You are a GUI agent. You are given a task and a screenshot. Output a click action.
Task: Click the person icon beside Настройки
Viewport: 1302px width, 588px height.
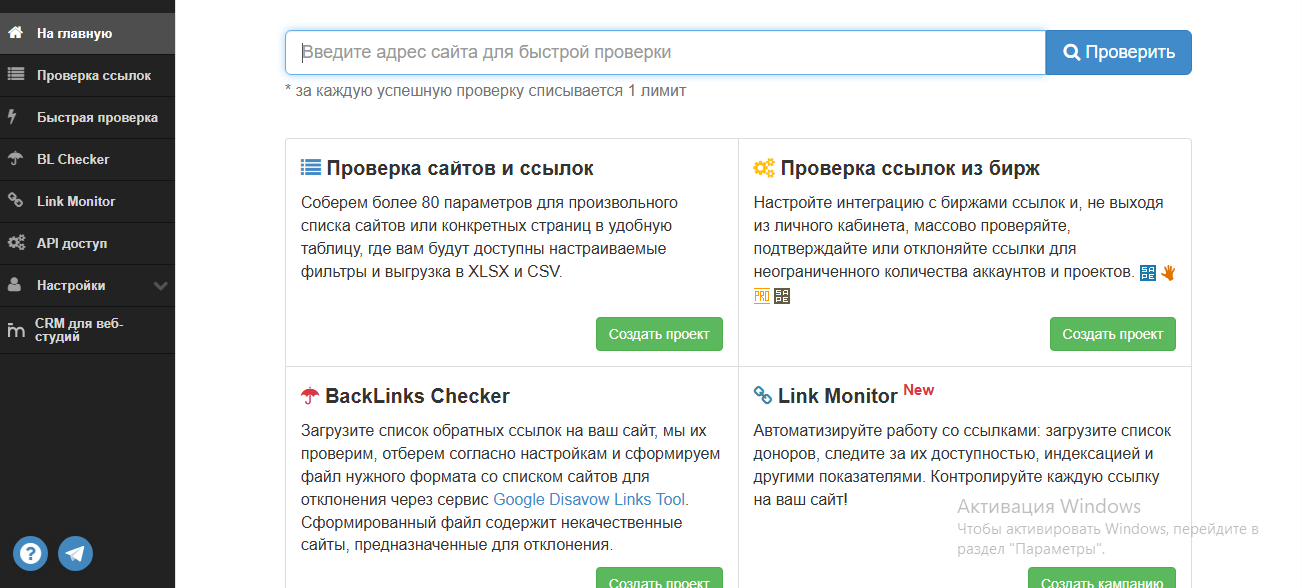[14, 285]
